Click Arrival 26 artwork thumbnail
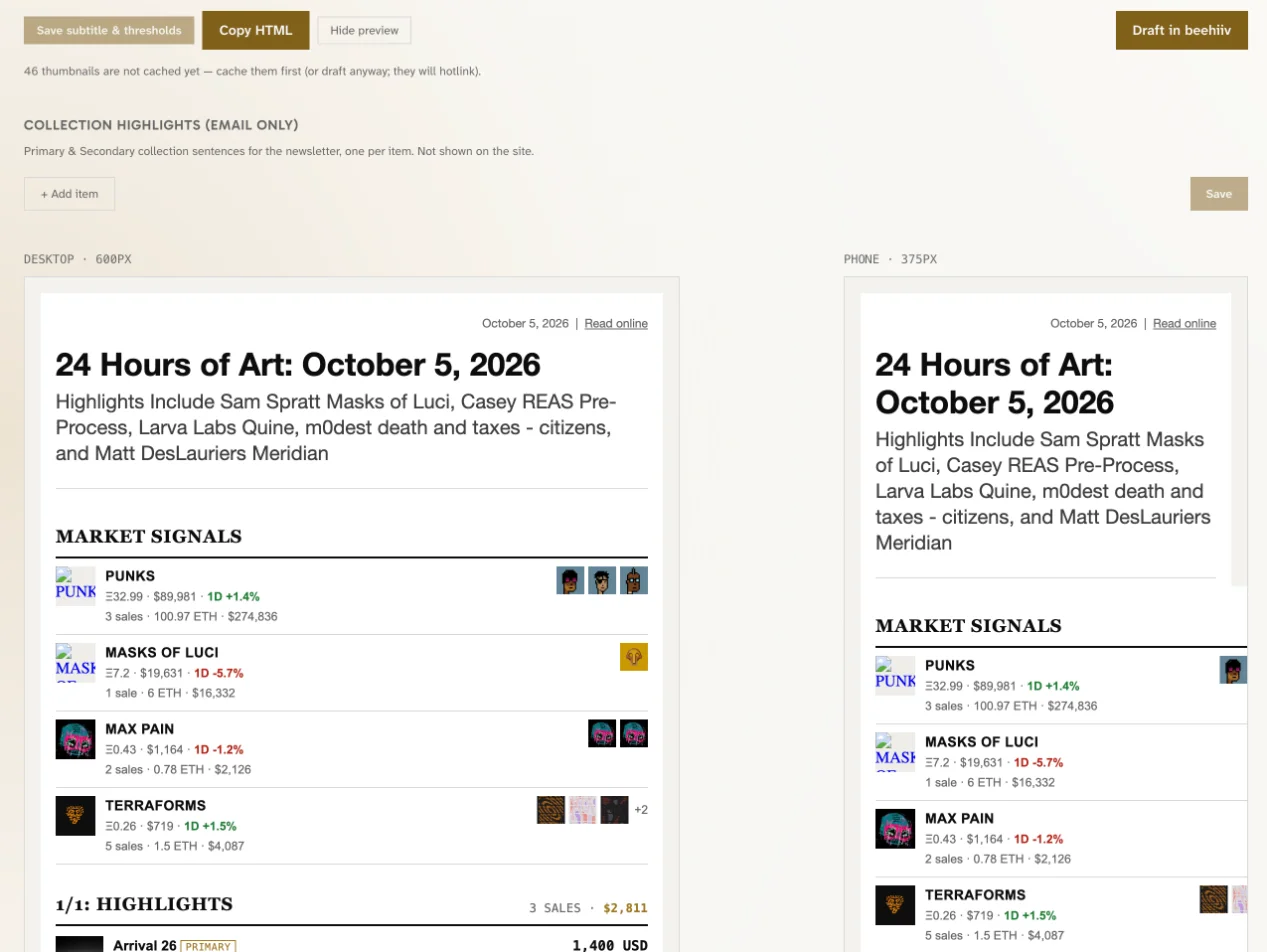 pyautogui.click(x=80, y=944)
